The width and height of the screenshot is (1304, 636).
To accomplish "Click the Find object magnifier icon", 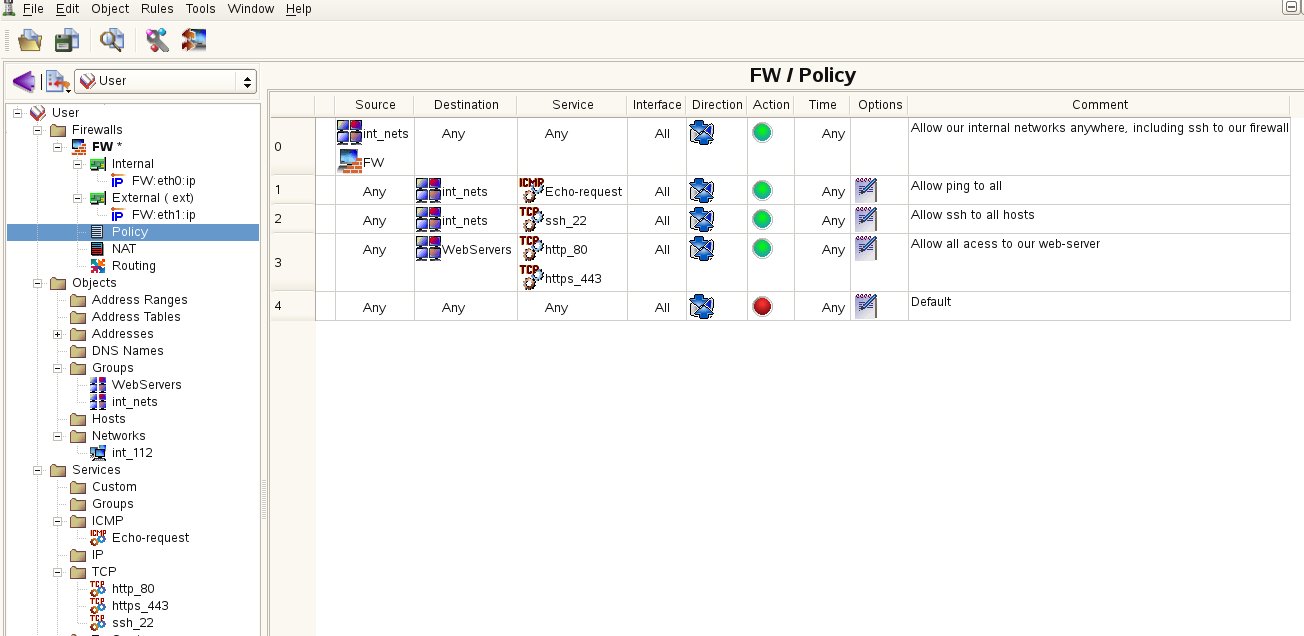I will click(x=110, y=40).
